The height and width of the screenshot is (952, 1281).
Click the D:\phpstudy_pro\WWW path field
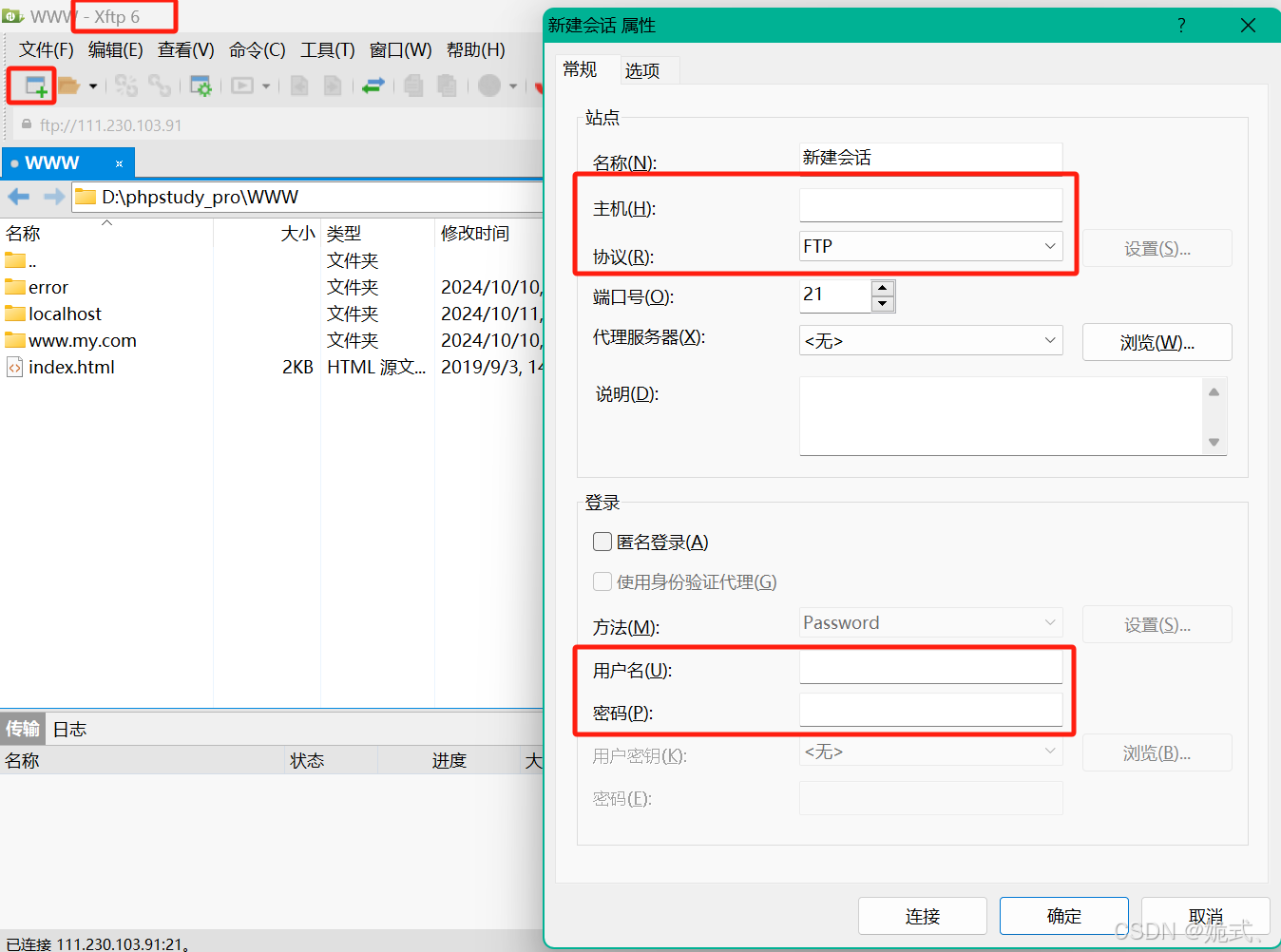309,197
